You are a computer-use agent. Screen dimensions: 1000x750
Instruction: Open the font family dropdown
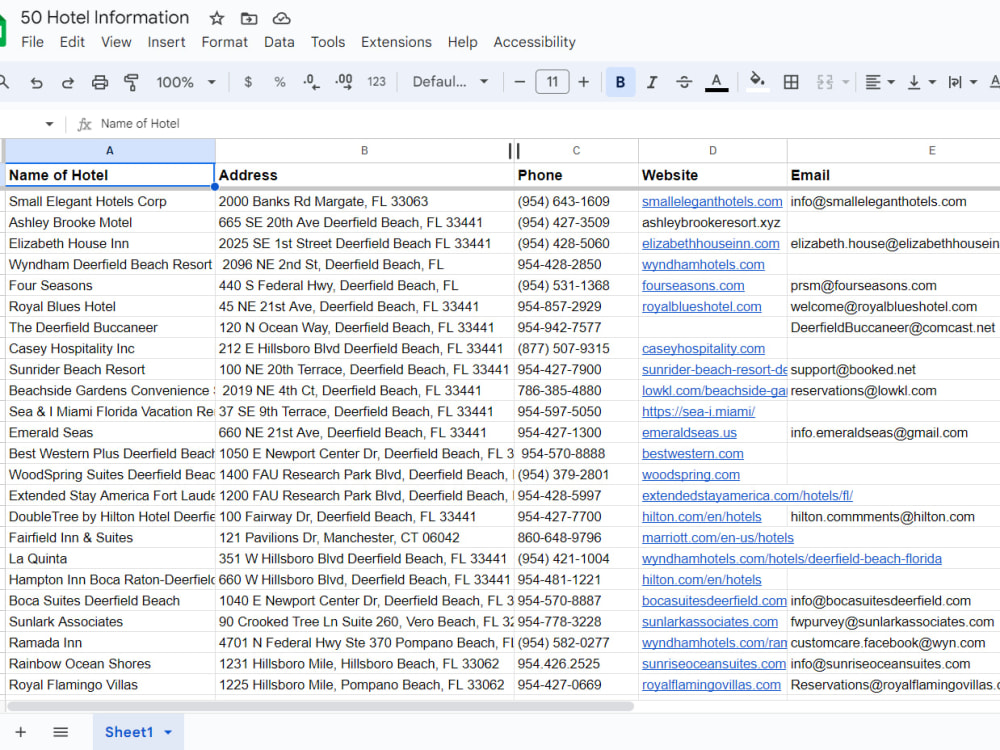tap(452, 81)
